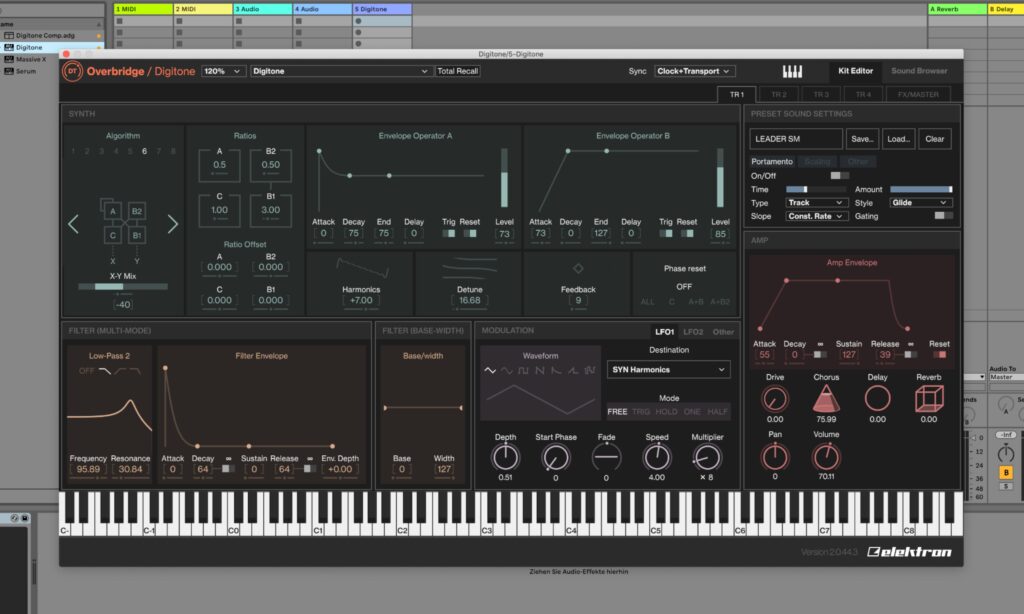Select the second filter shape icon beside OFF
Viewport: 1024px width, 614px height.
(120, 371)
